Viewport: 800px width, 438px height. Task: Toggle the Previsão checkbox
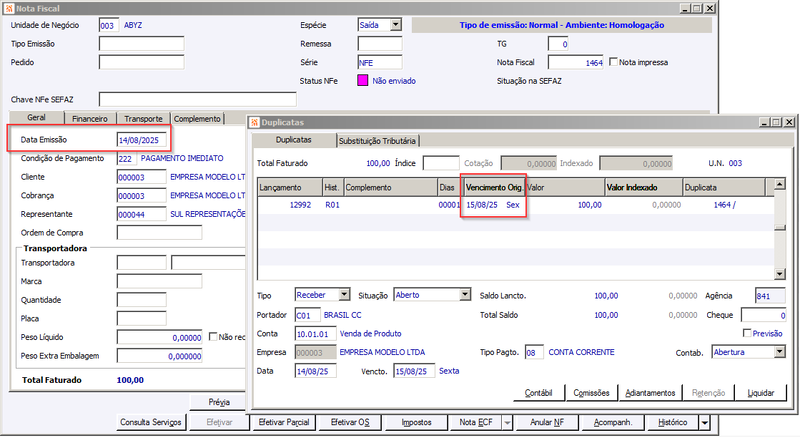tap(747, 333)
